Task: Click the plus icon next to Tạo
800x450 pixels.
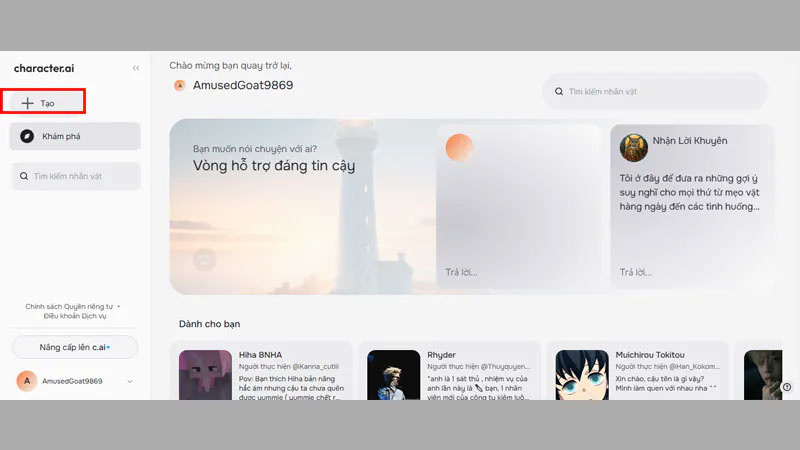Action: (x=27, y=103)
